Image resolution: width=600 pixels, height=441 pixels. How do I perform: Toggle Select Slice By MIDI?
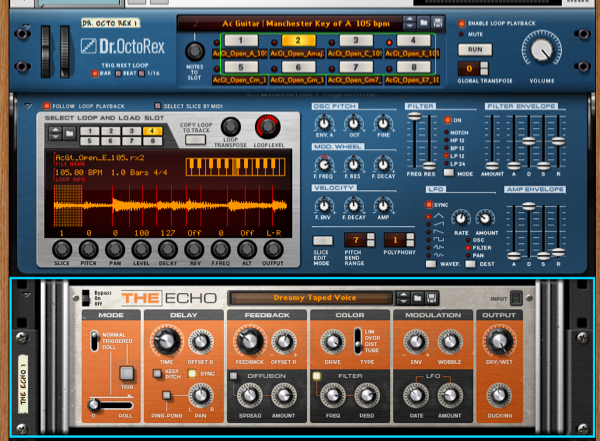157,105
